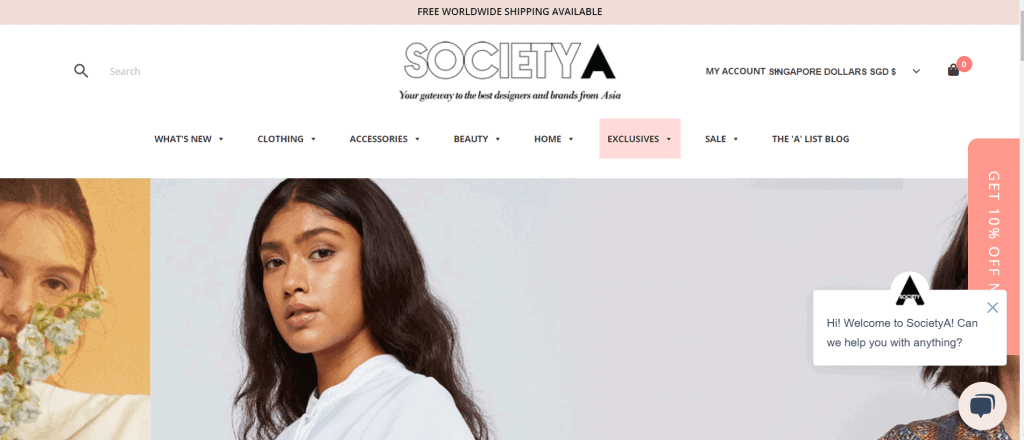Open the chat bubble launcher icon

pos(982,405)
